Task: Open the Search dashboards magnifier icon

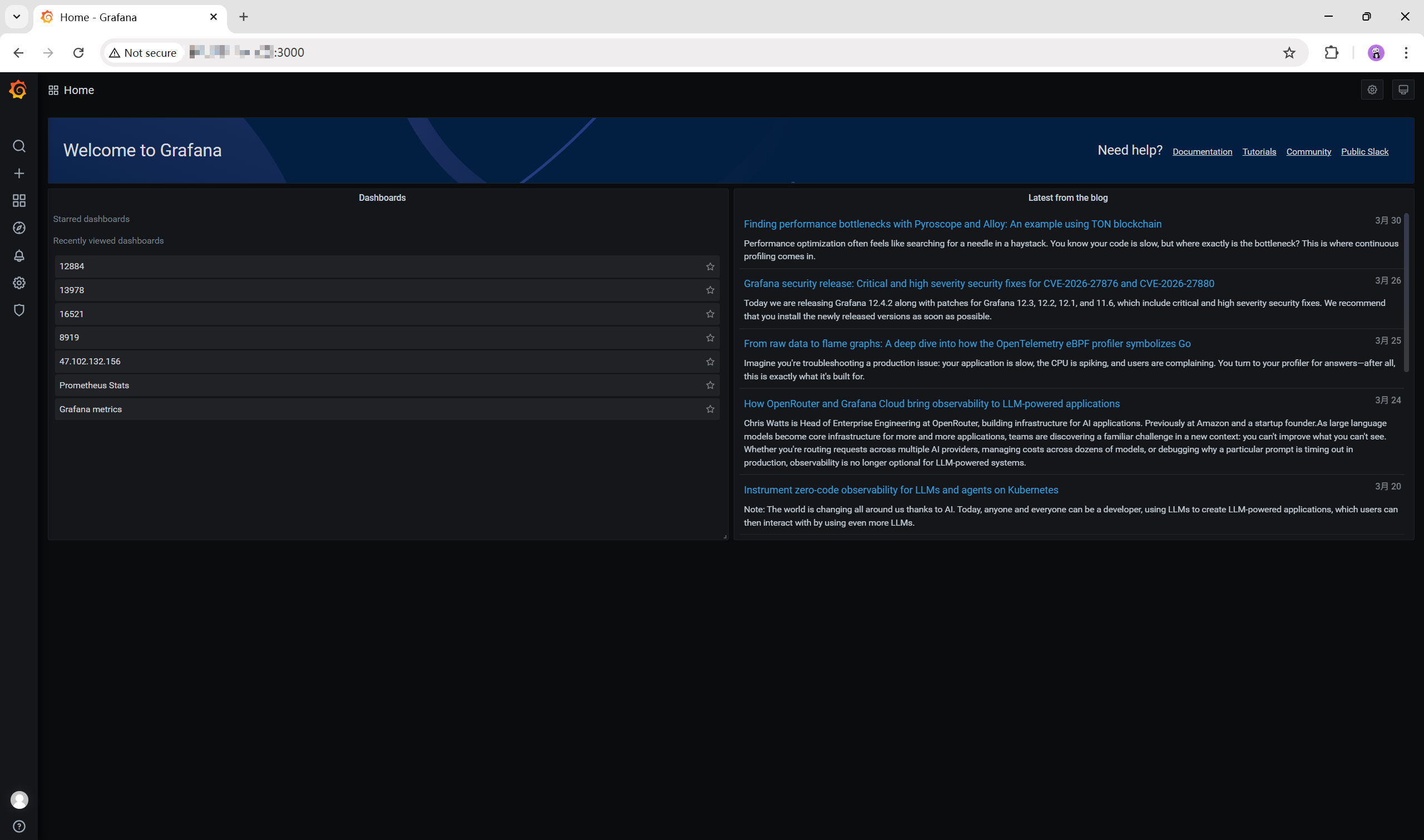Action: point(19,146)
